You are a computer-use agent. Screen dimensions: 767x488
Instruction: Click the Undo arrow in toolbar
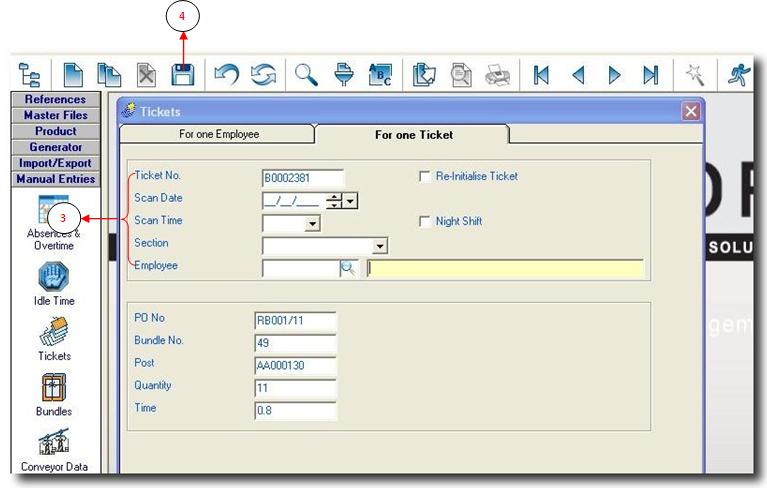[x=226, y=75]
